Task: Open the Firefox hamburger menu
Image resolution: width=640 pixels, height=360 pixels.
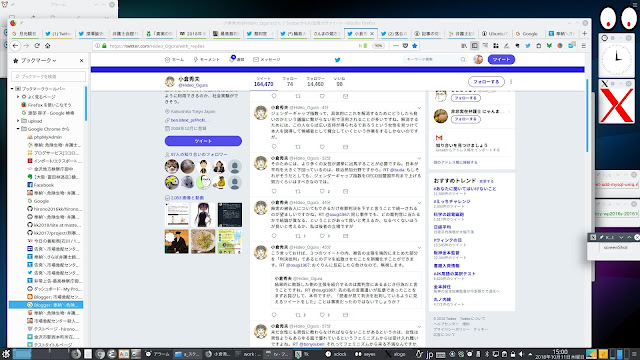Action: [584, 46]
